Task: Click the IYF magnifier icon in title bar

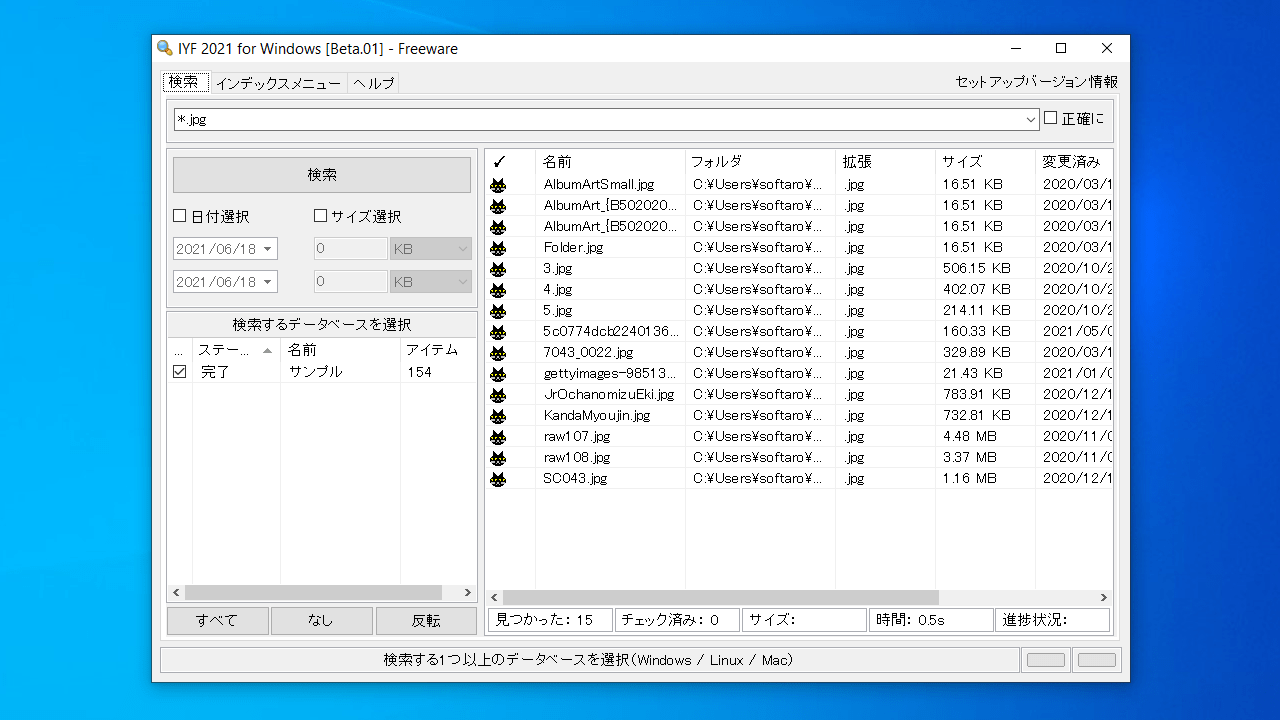Action: coord(165,48)
